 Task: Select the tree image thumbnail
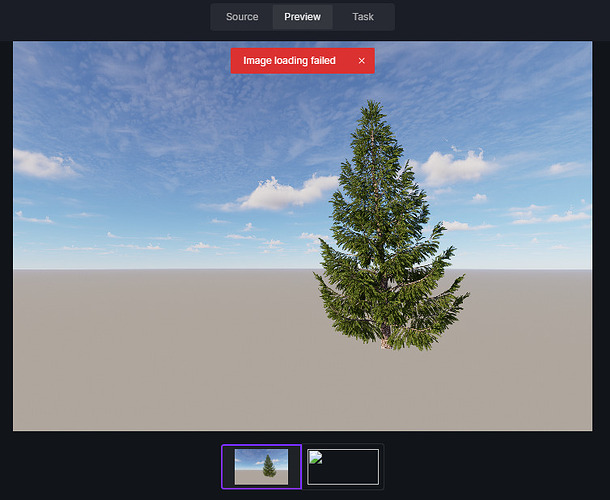(x=261, y=466)
